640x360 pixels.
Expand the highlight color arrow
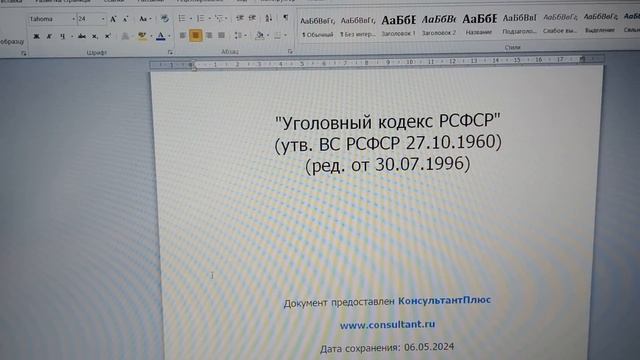(x=151, y=36)
